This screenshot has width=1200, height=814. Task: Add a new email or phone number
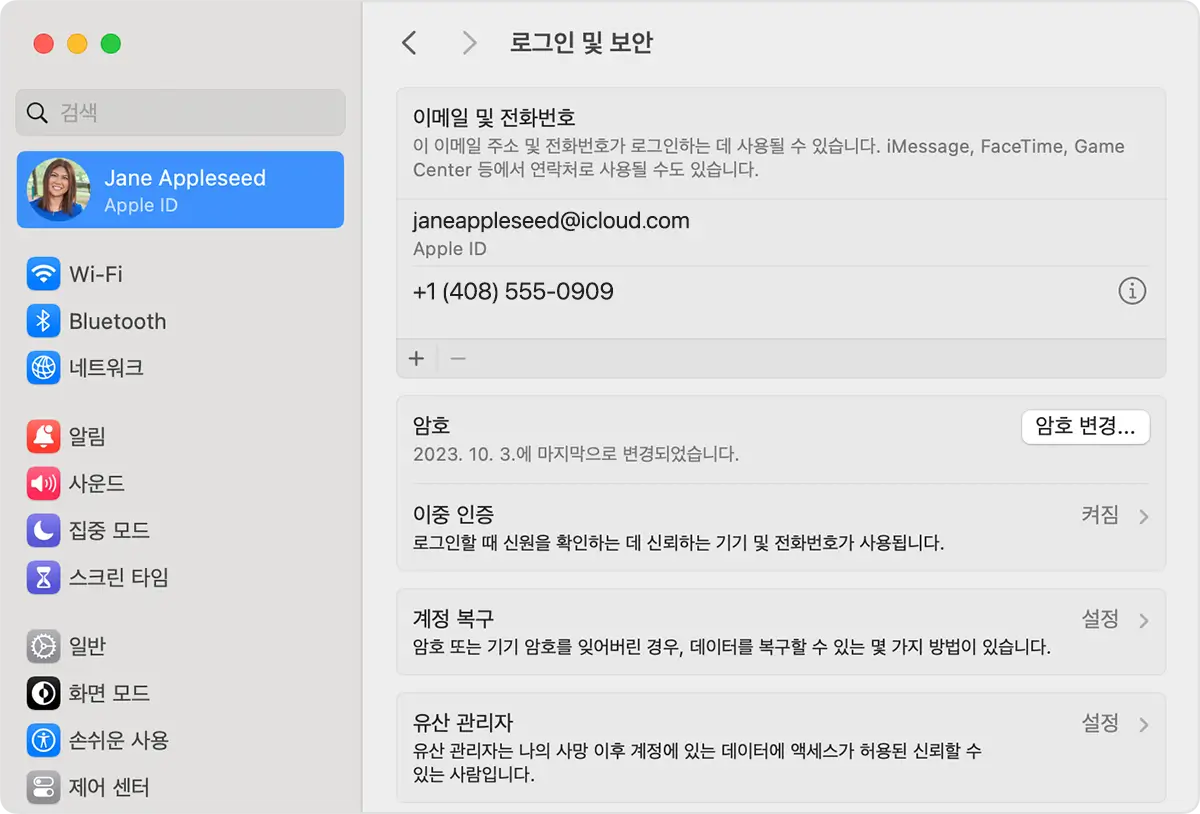(x=416, y=357)
